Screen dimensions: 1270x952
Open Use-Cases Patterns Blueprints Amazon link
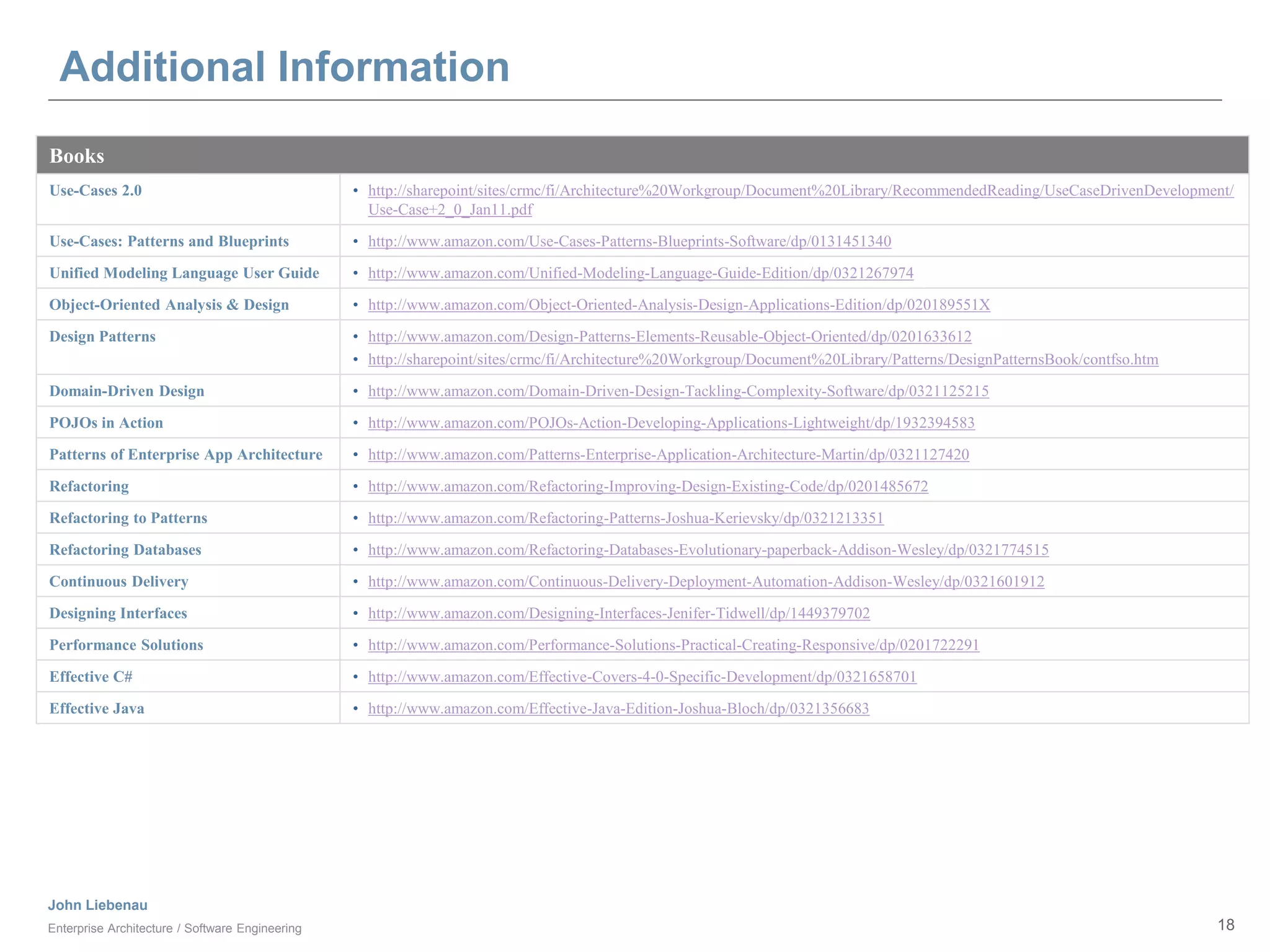point(629,241)
